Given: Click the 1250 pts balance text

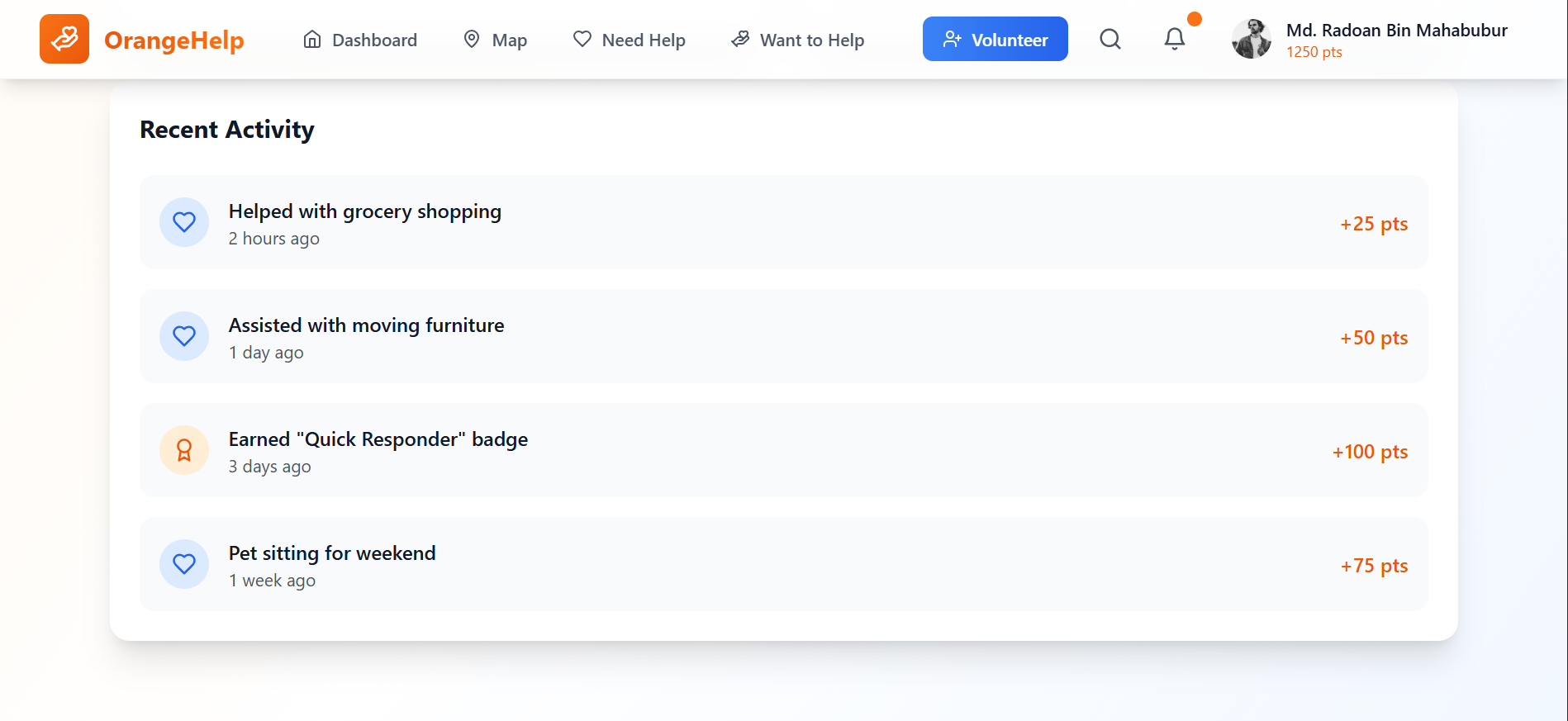Looking at the screenshot, I should [1314, 52].
